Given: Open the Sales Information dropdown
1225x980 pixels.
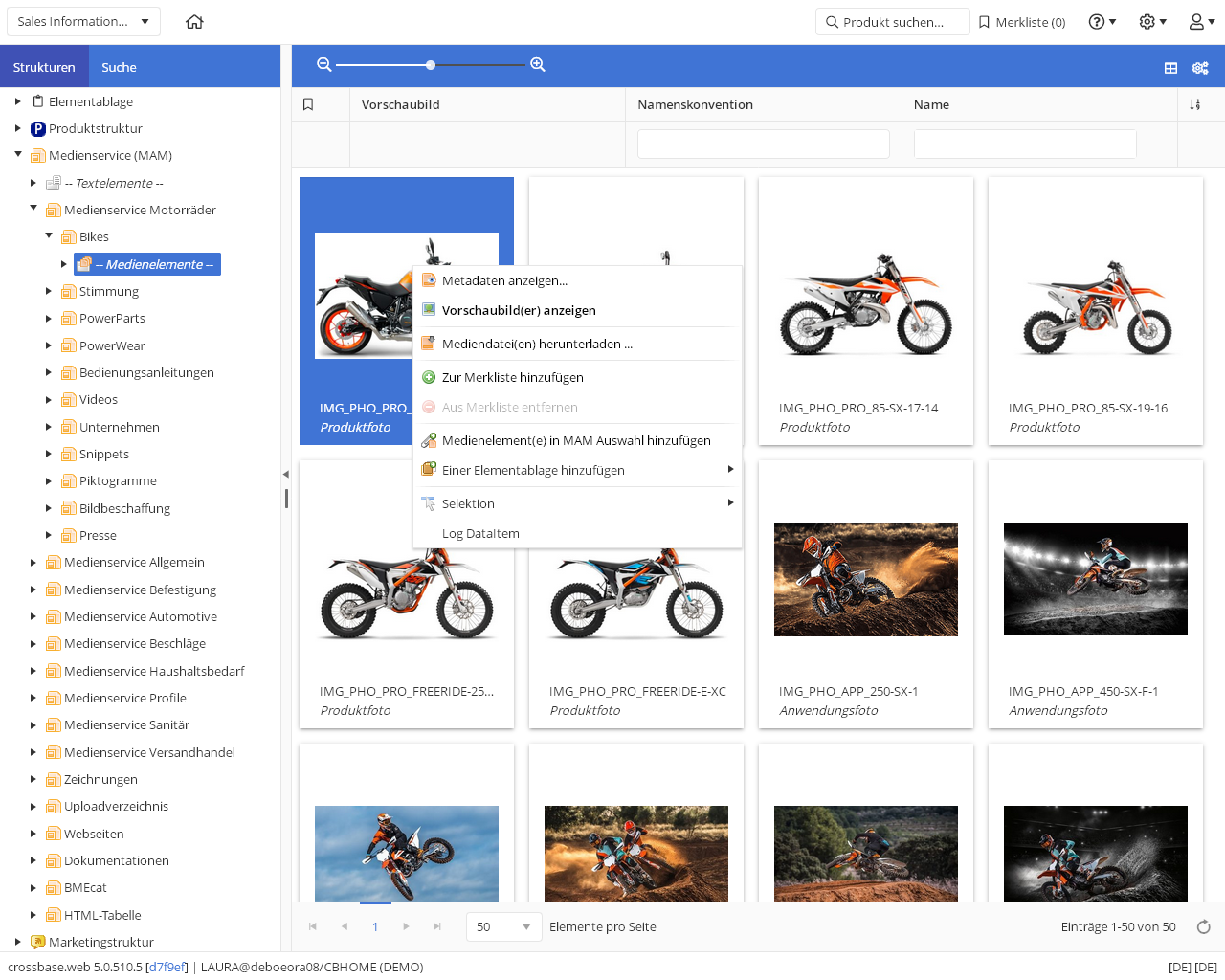Looking at the screenshot, I should (83, 21).
